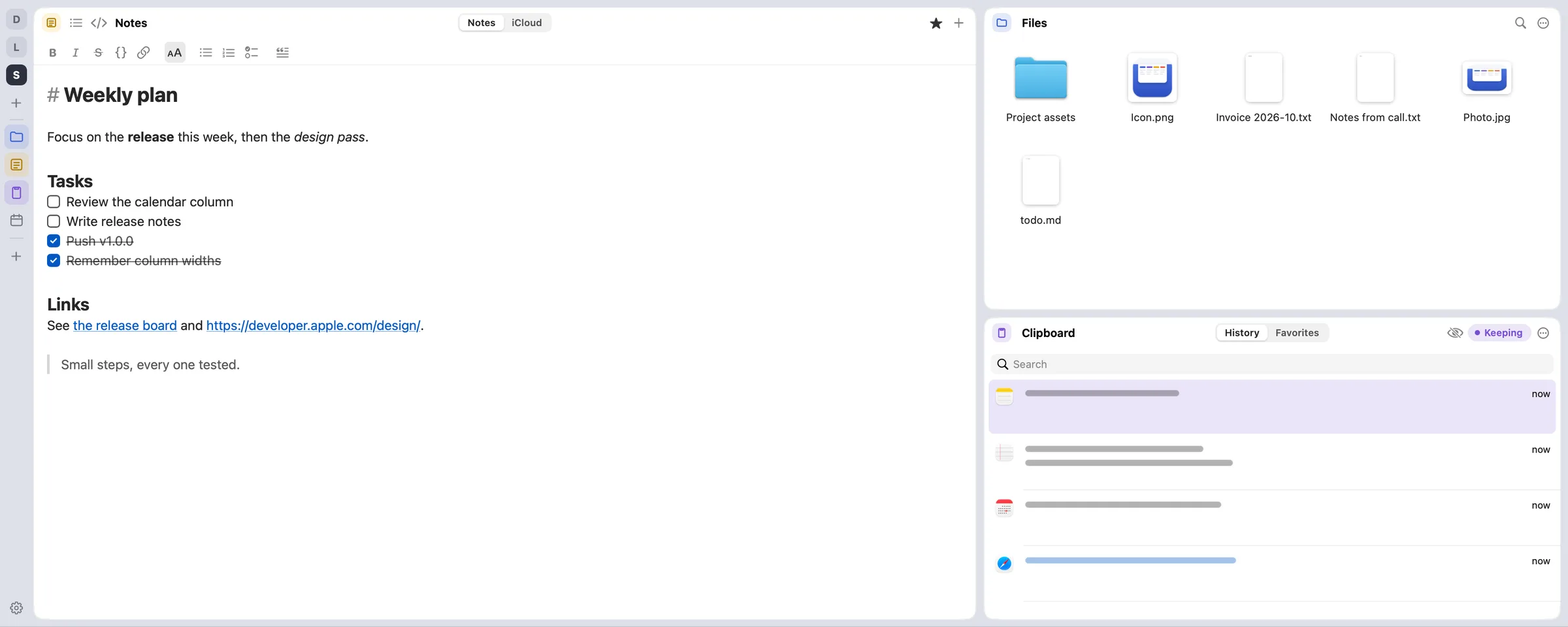Open the text size AA option
Image resolution: width=1568 pixels, height=627 pixels.
point(174,53)
